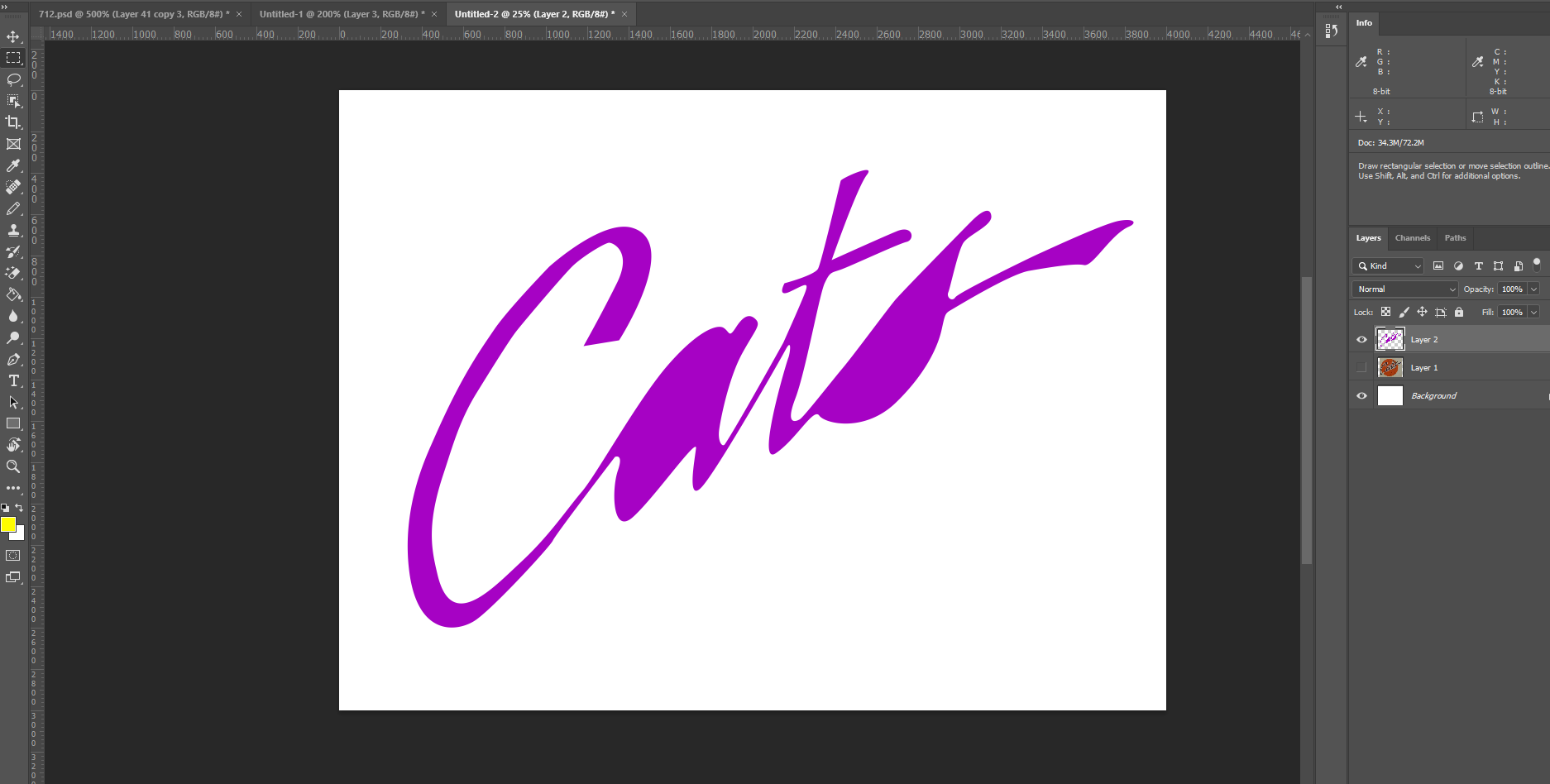The width and height of the screenshot is (1550, 784).
Task: Reset default foreground and background colors
Action: point(5,508)
